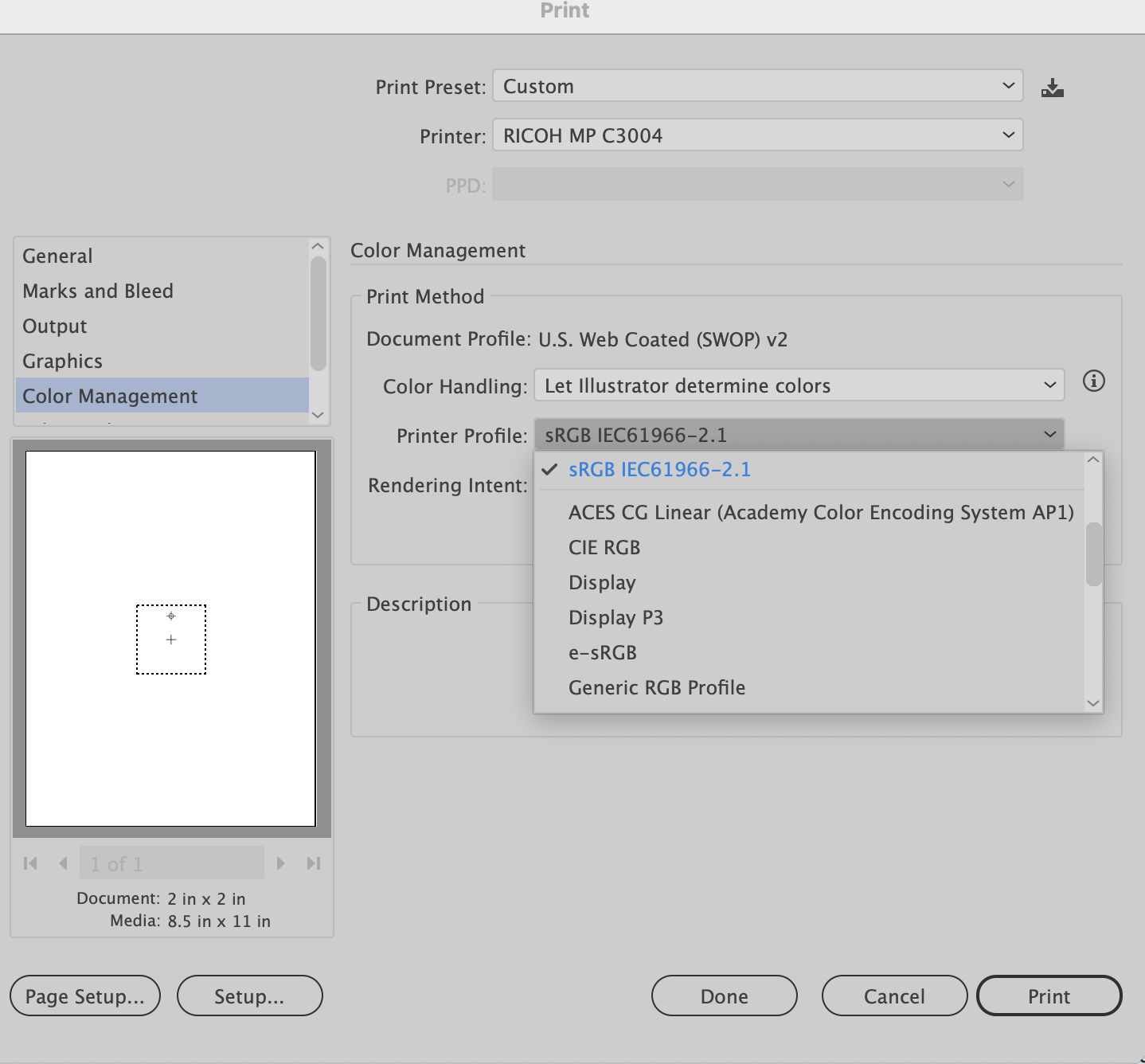1145x1064 pixels.
Task: Open the Color Handling info icon
Action: click(1094, 381)
